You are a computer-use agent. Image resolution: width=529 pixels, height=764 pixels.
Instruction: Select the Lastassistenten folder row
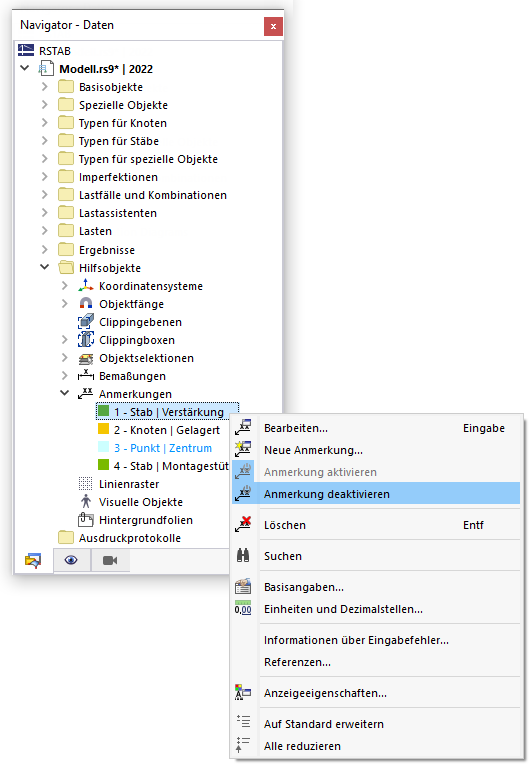[x=117, y=213]
